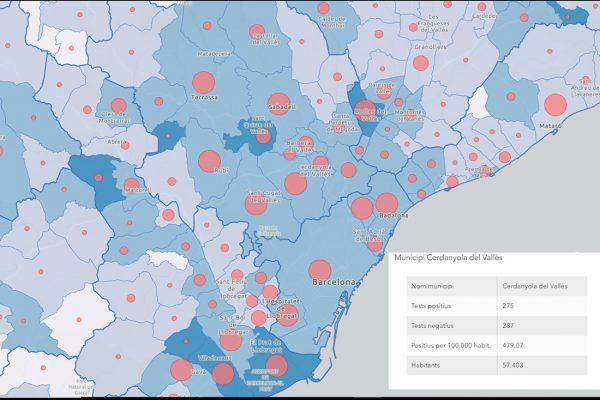600x400 pixels.
Task: Click the 'Tests positius' row label
Action: click(x=431, y=306)
